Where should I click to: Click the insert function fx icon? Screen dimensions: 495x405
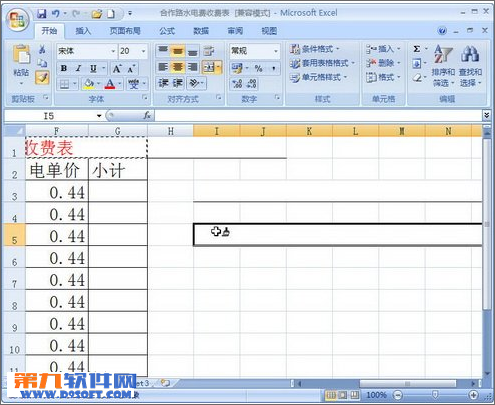coord(147,116)
